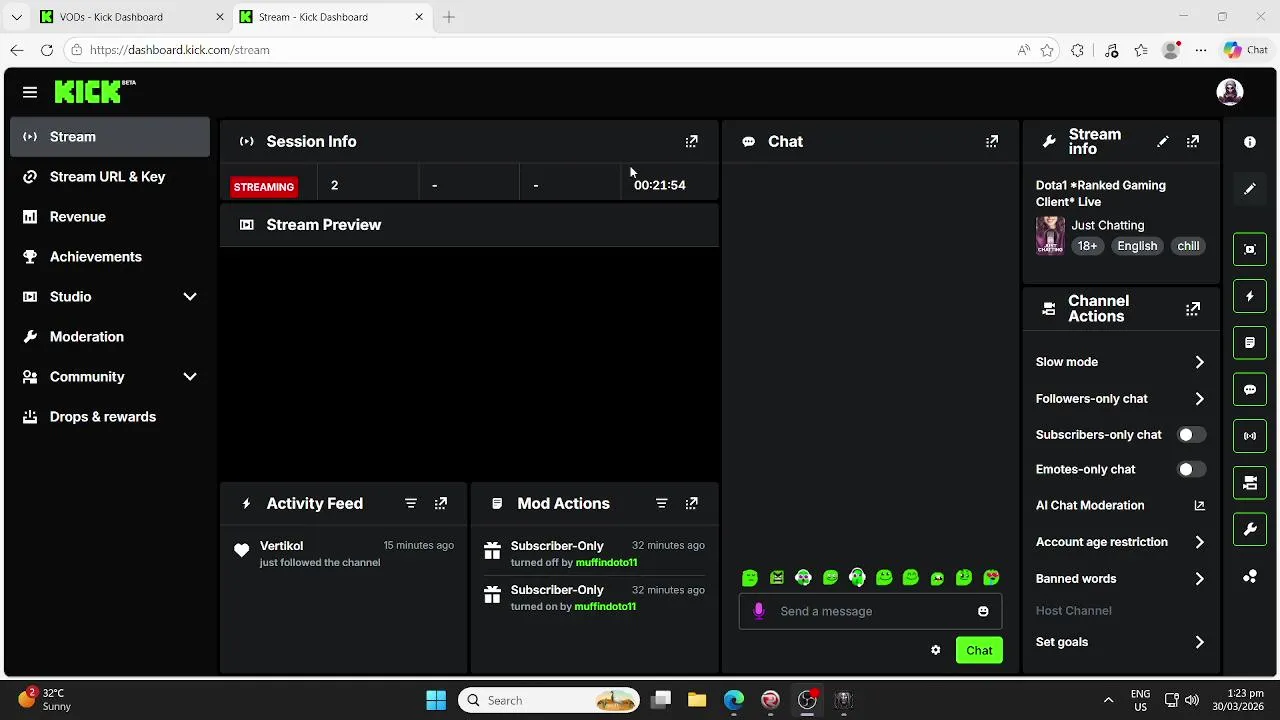Pop out the Session Info panel
The image size is (1280, 720).
[691, 142]
